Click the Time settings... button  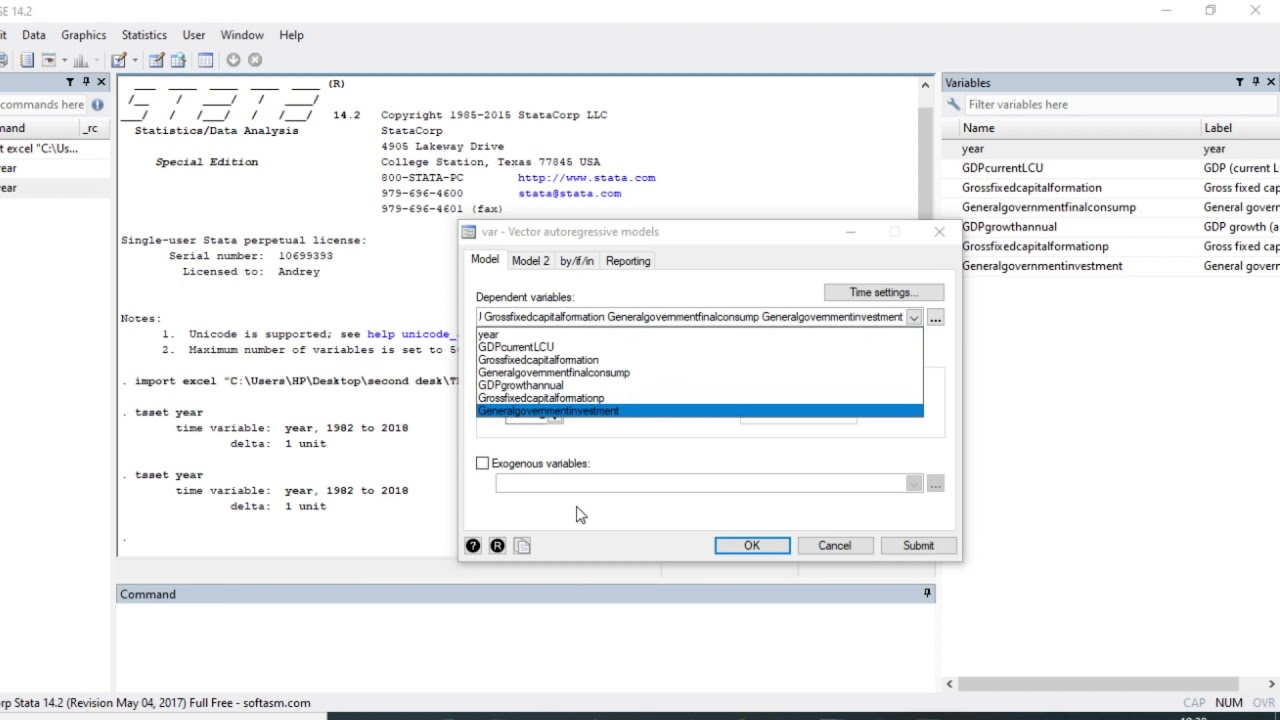coord(884,292)
